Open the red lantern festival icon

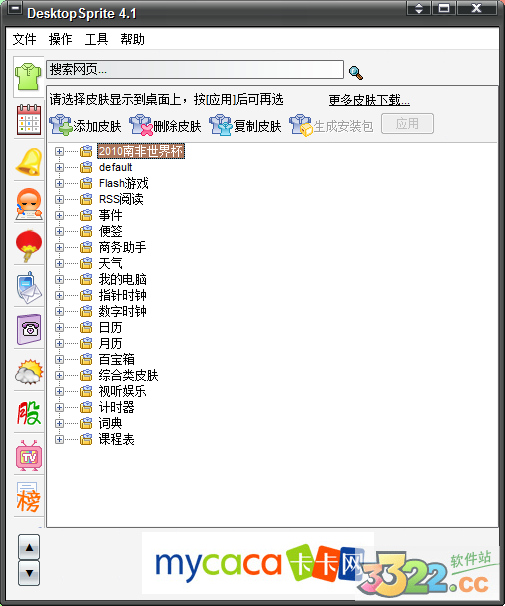(29, 246)
